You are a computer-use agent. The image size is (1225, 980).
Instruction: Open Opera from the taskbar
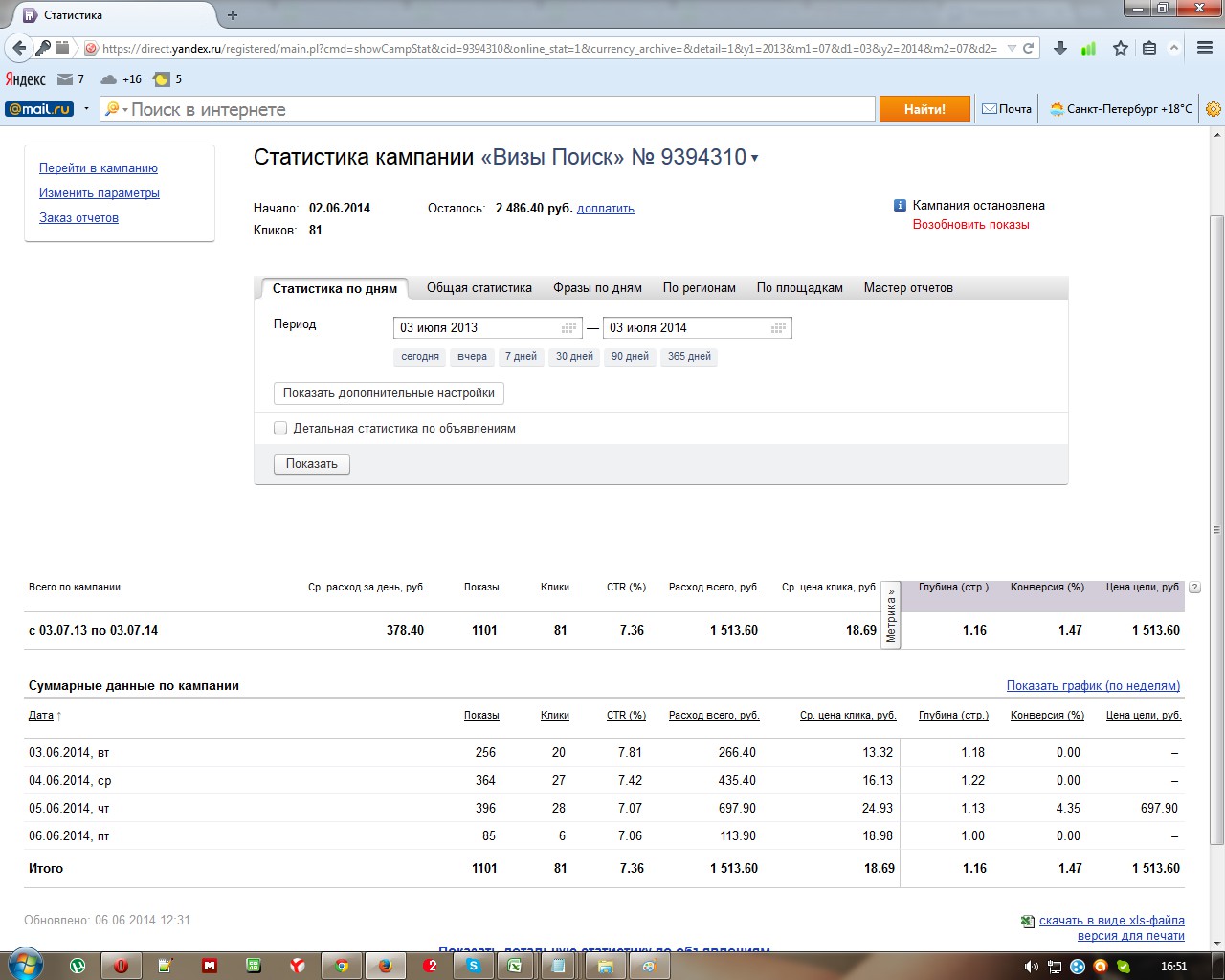click(122, 966)
